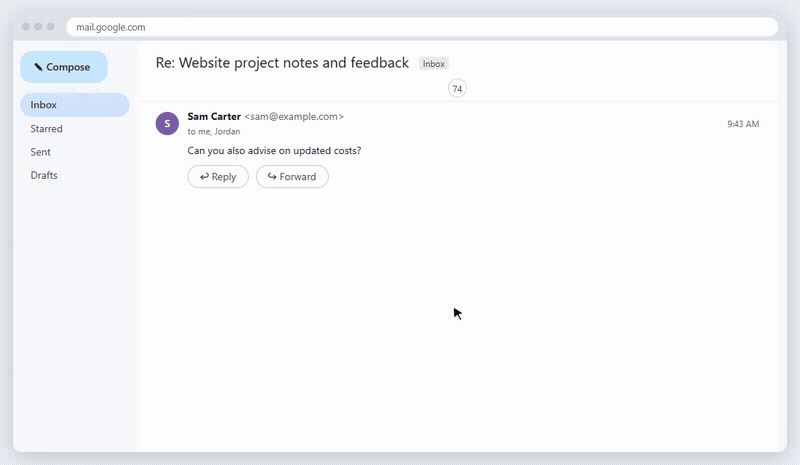Open the Starred folder
This screenshot has width=800, height=465.
point(46,129)
